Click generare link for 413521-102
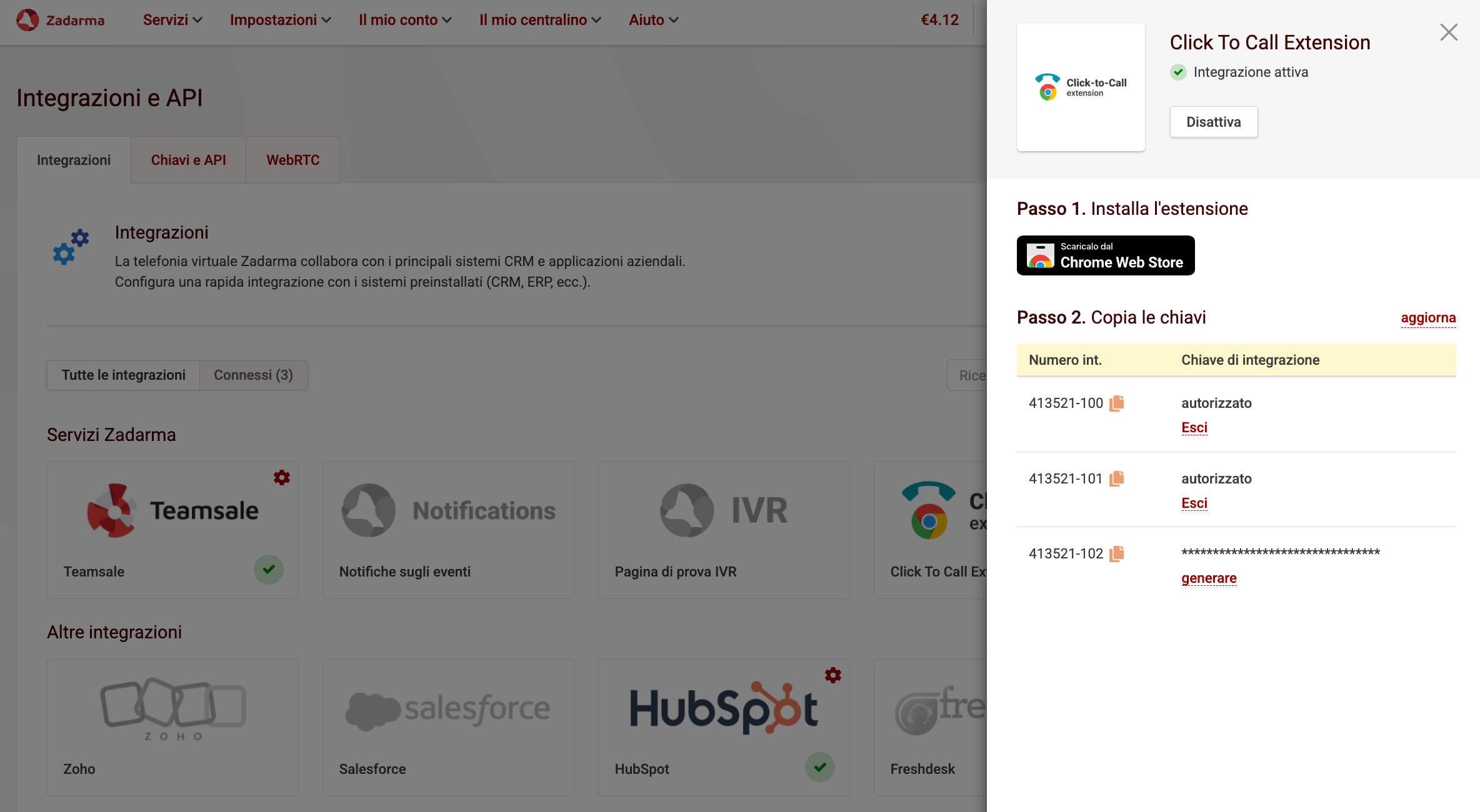This screenshot has width=1480, height=812. click(1209, 578)
